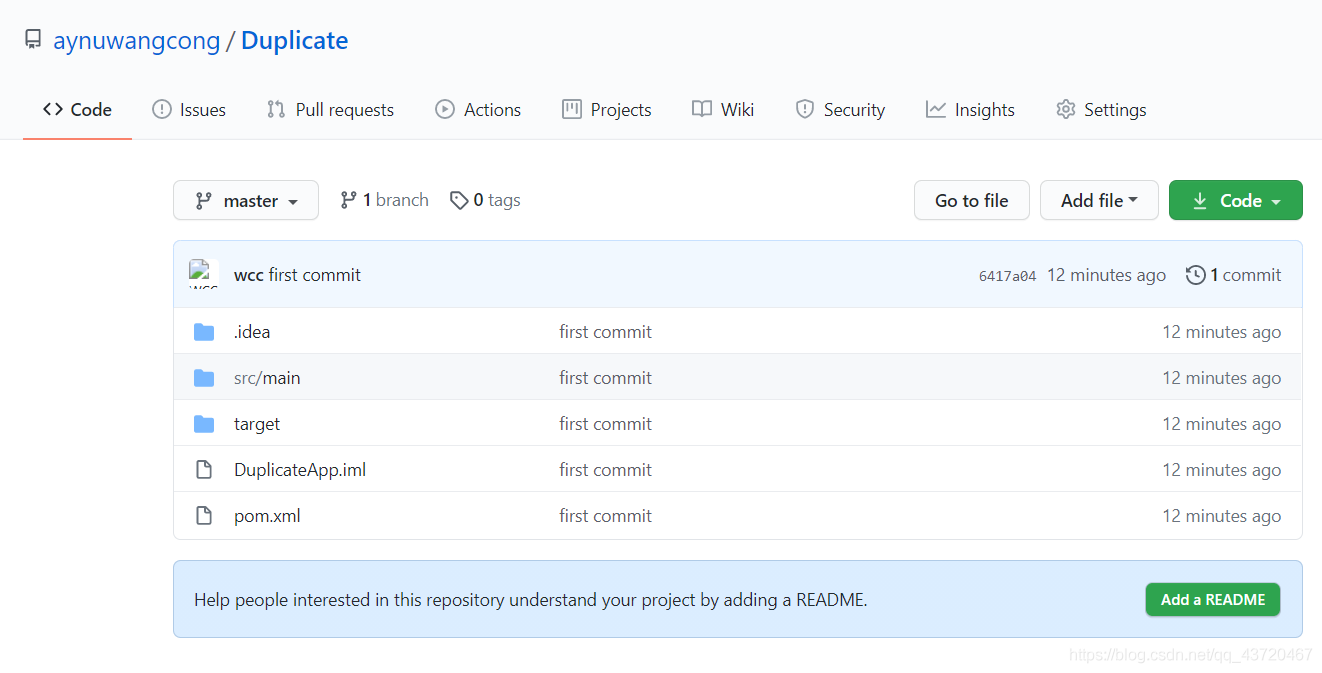Click 'first commit' message in target row
The image size is (1322, 673).
coord(605,424)
